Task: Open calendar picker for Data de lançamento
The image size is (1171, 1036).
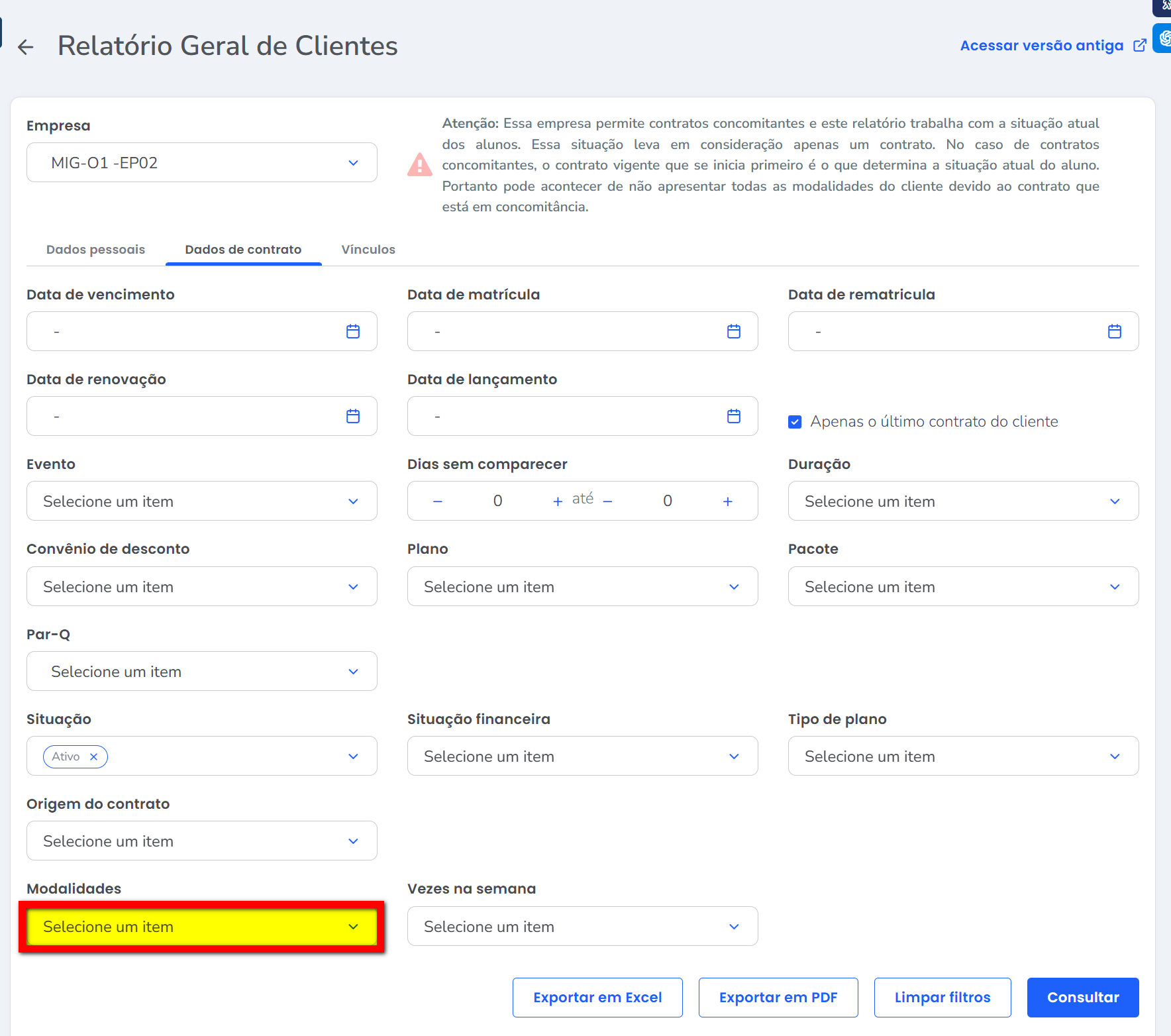Action: [x=733, y=416]
